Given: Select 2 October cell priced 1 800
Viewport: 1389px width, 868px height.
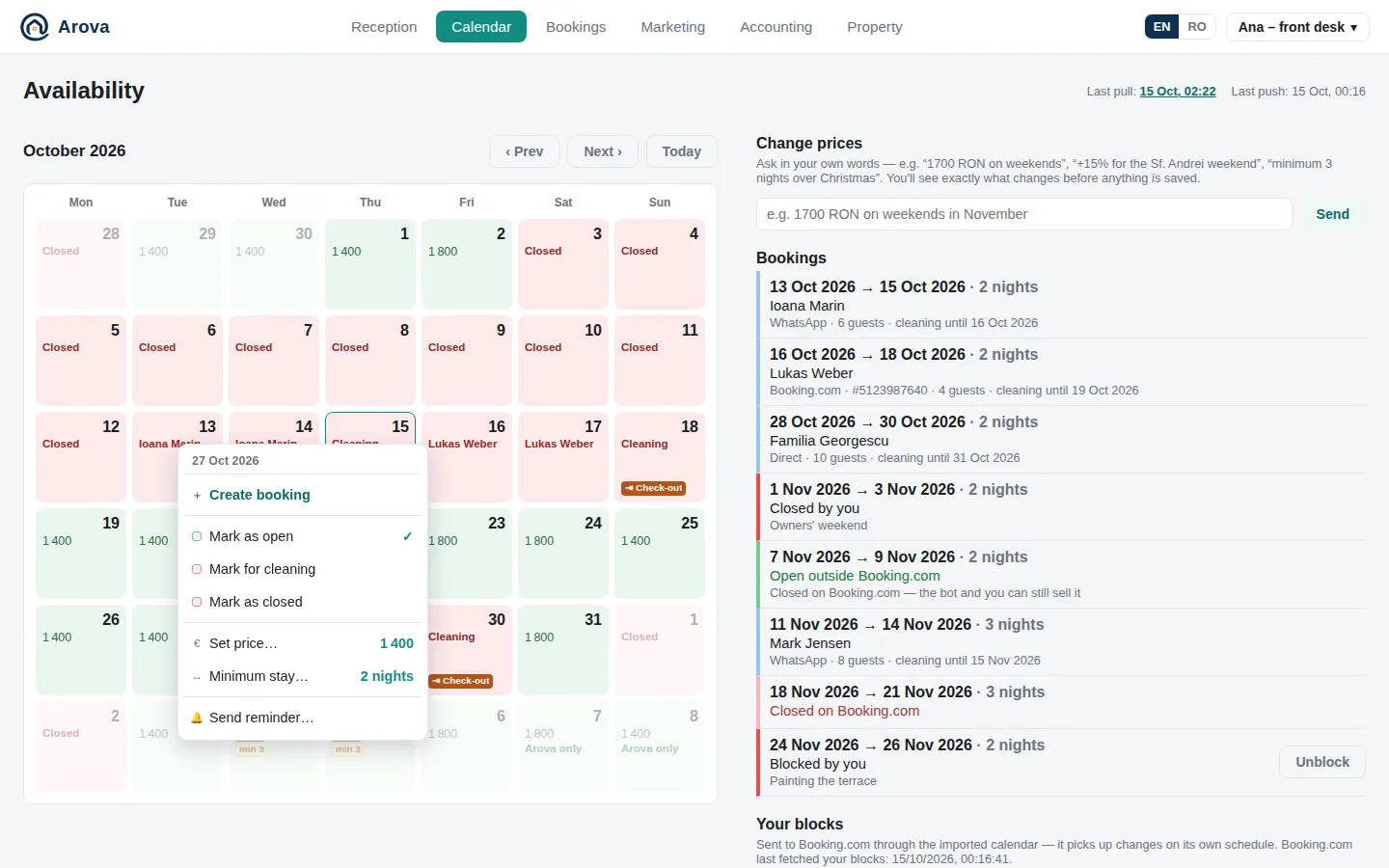Looking at the screenshot, I should pos(467,264).
